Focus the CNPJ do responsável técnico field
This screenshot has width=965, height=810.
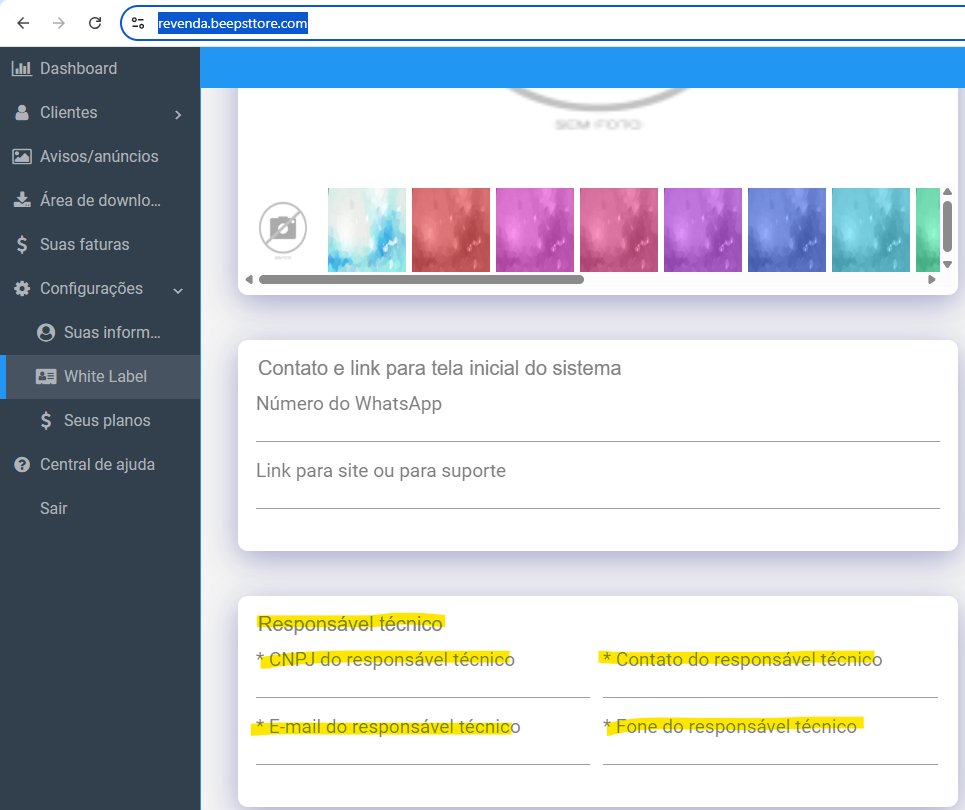click(x=423, y=684)
